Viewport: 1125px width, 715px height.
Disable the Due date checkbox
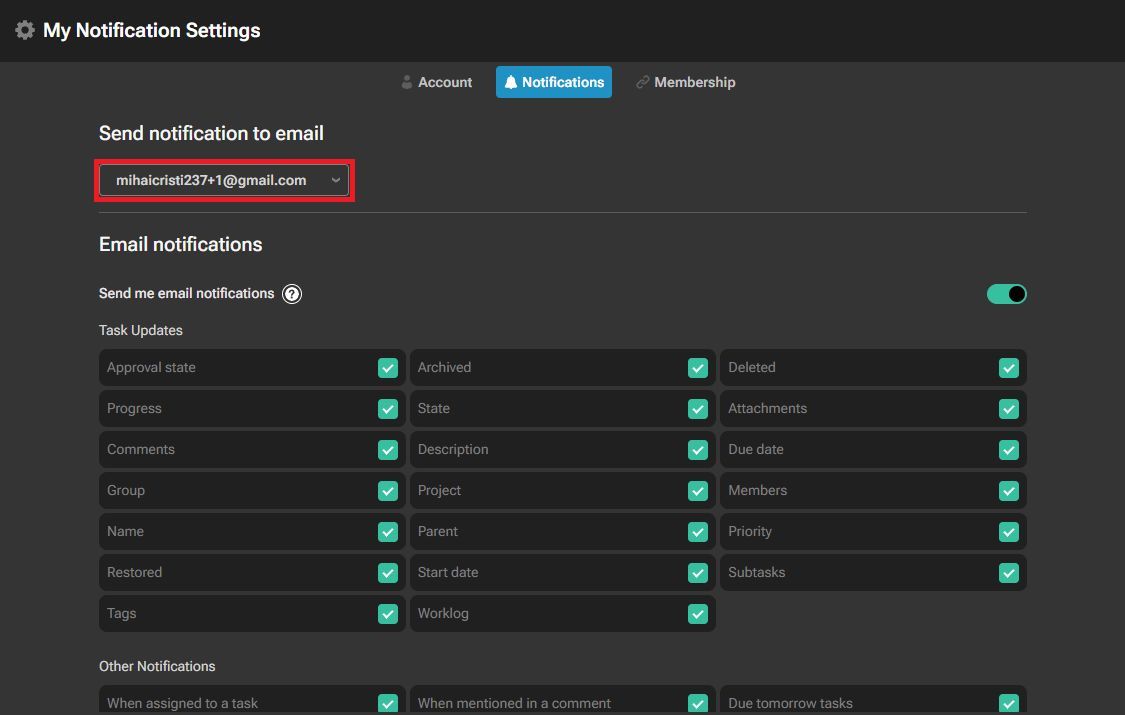pyautogui.click(x=1009, y=450)
